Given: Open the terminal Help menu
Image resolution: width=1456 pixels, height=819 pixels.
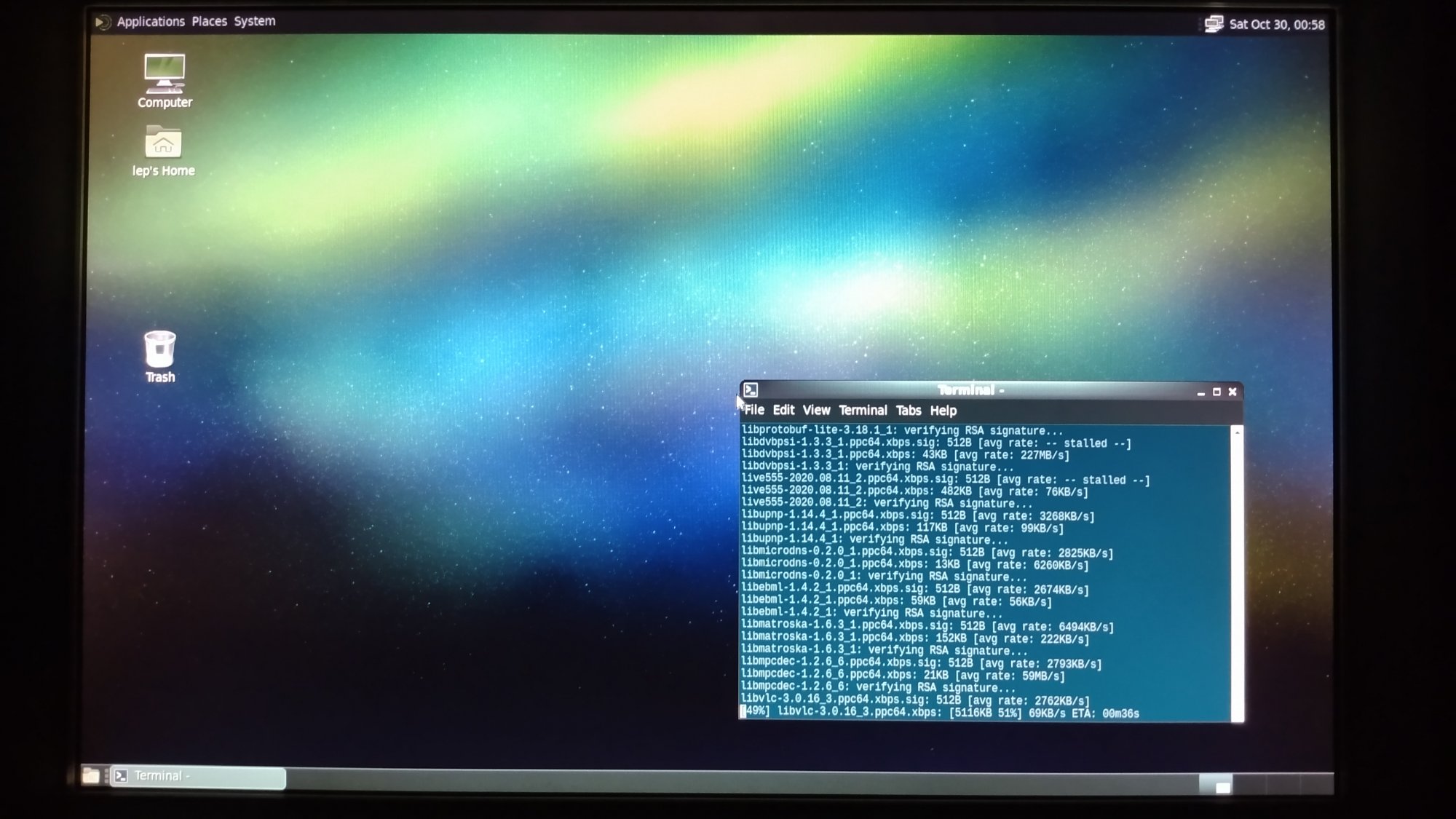Looking at the screenshot, I should coord(943,411).
